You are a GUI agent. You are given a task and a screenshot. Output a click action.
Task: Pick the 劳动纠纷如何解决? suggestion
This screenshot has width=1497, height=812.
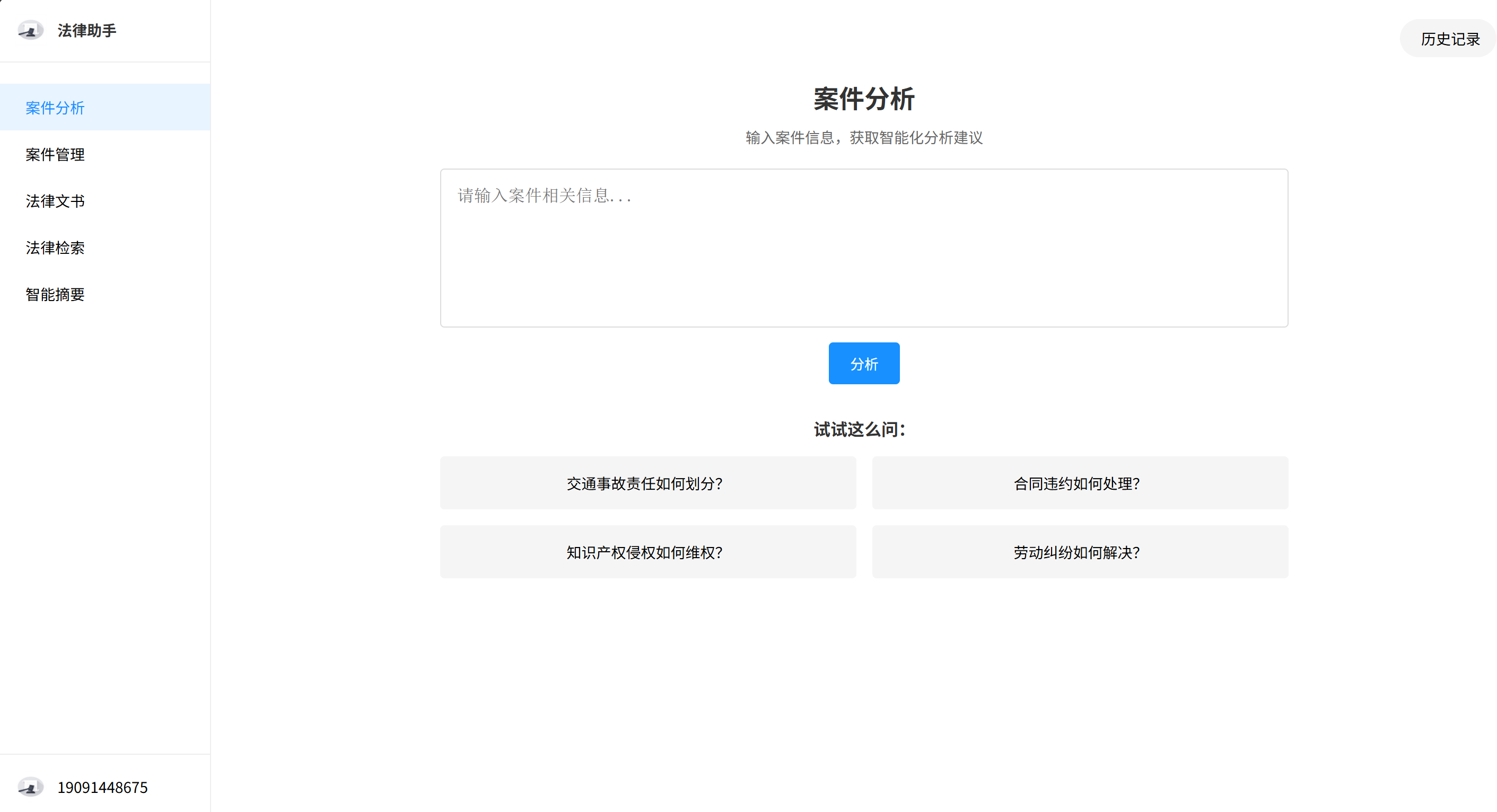1079,552
